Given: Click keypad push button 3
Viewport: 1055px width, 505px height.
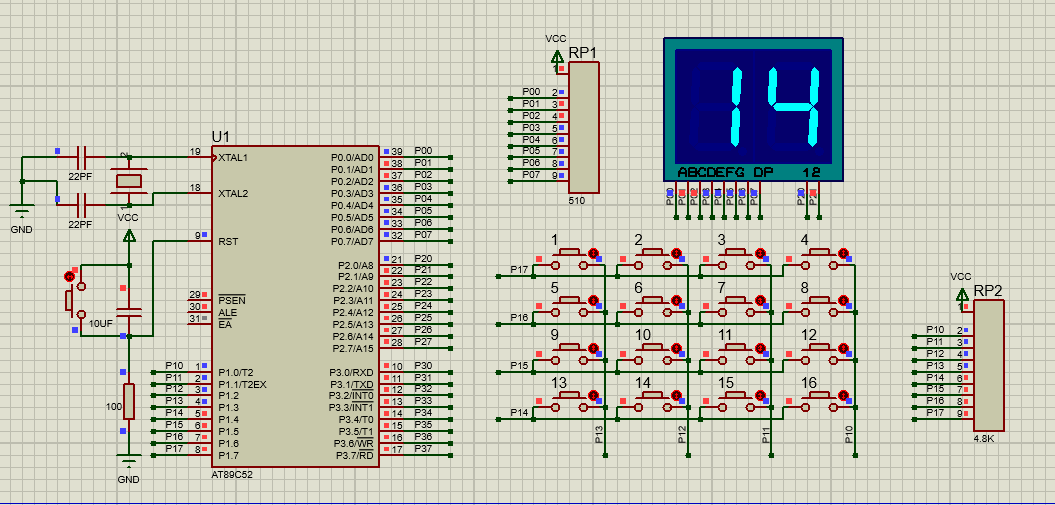Looking at the screenshot, I should tap(737, 257).
